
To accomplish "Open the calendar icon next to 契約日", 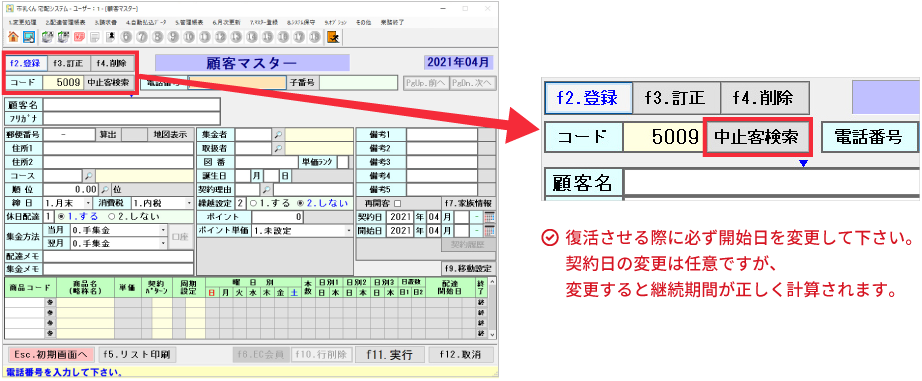I will pos(490,216).
